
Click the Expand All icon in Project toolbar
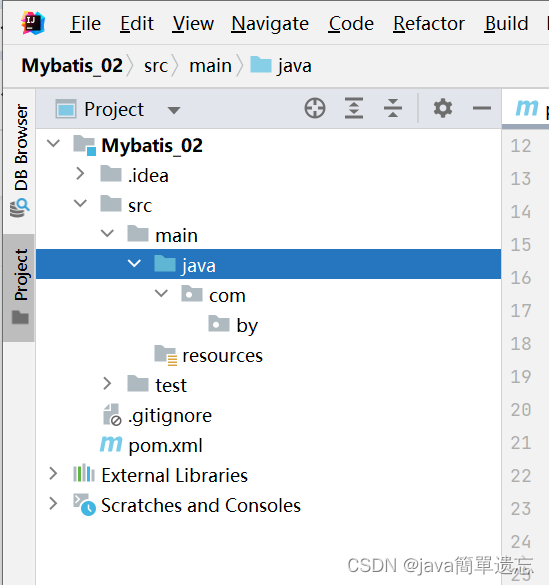point(354,109)
